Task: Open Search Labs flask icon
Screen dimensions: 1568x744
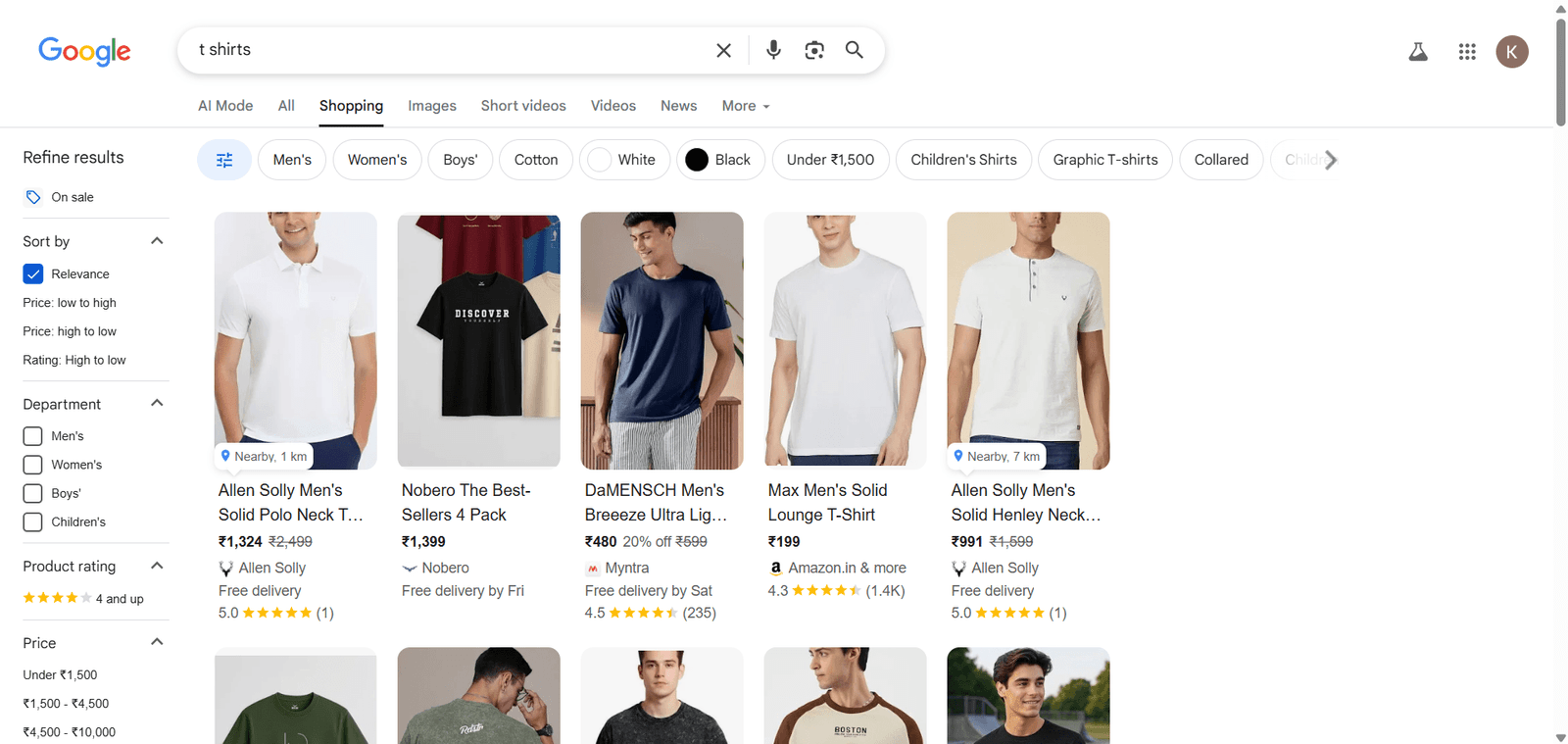Action: pos(1418,52)
